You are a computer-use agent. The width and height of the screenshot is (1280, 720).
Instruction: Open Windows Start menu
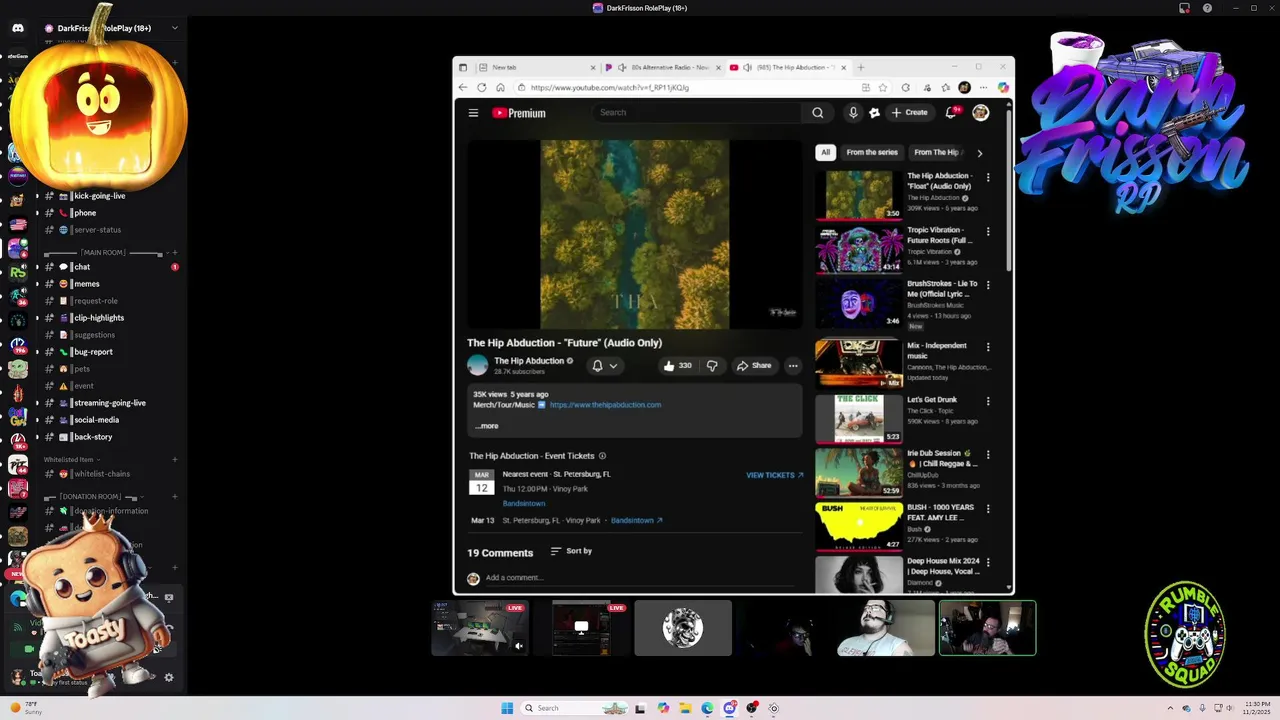click(507, 708)
